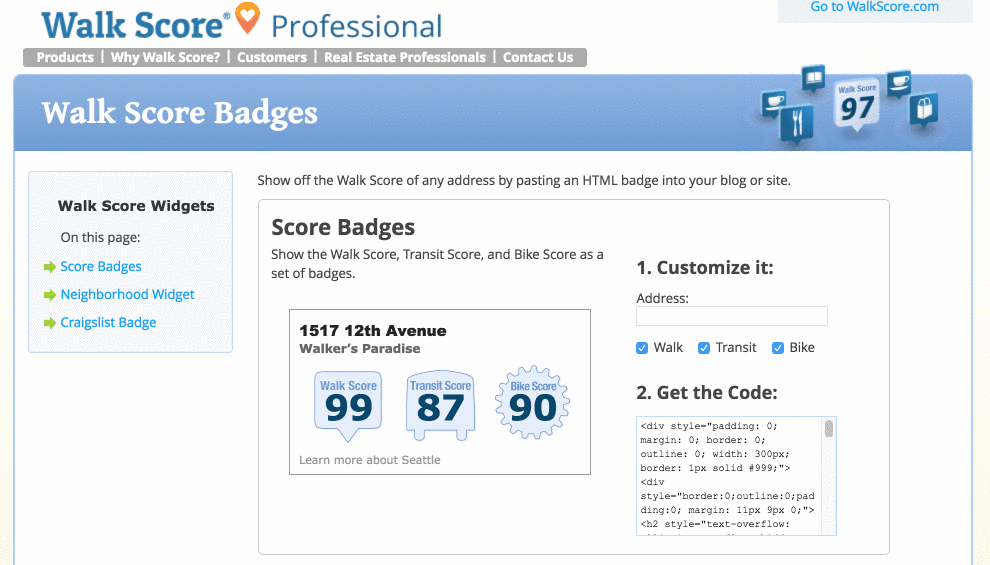The height and width of the screenshot is (565, 990).
Task: Click the green arrow beside Score Badges
Action: coord(49,267)
